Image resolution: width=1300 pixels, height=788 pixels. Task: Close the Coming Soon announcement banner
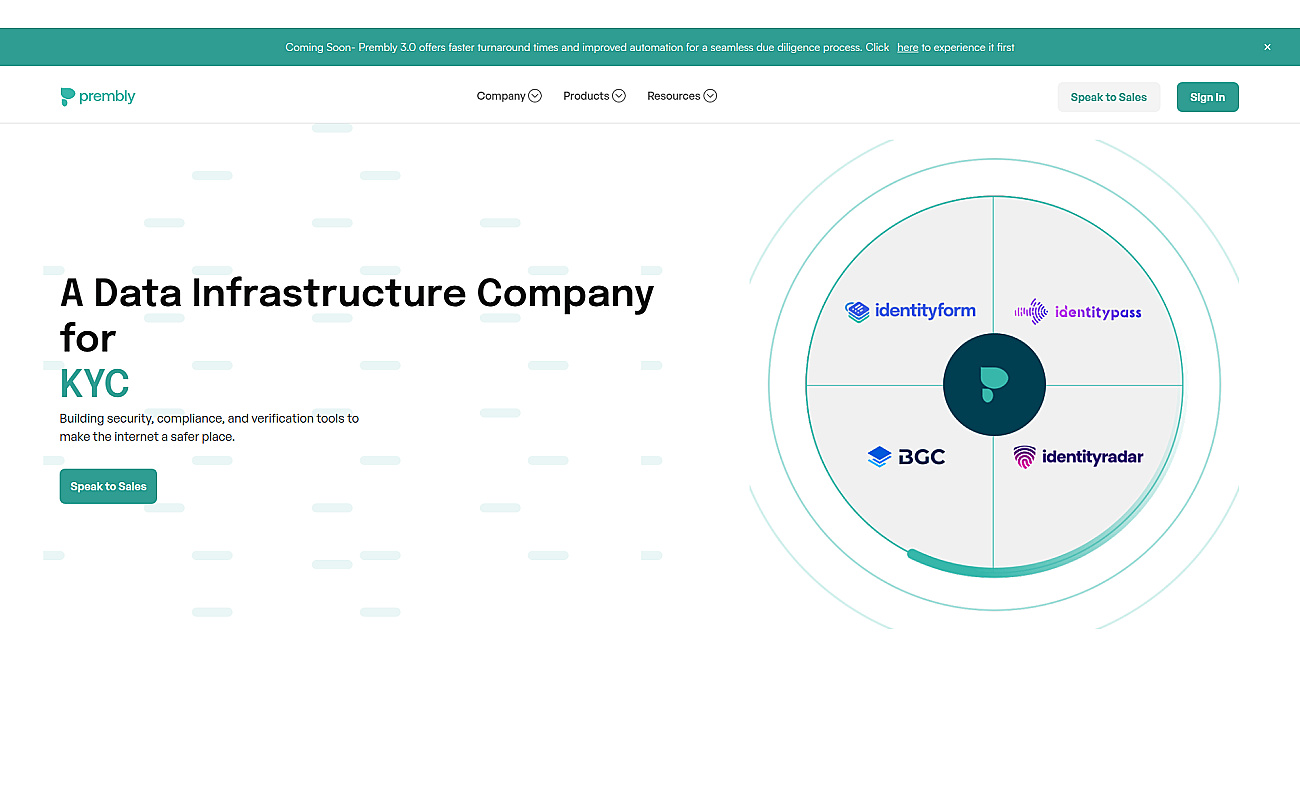pos(1267,47)
